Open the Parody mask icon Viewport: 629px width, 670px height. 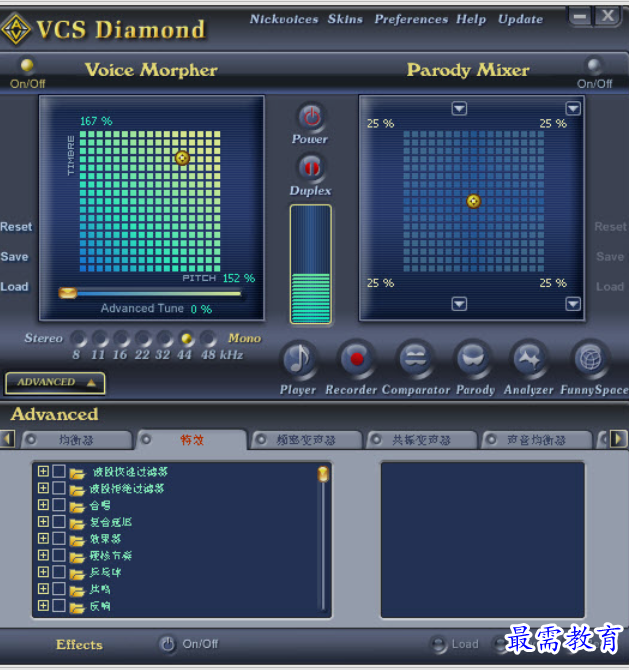473,359
